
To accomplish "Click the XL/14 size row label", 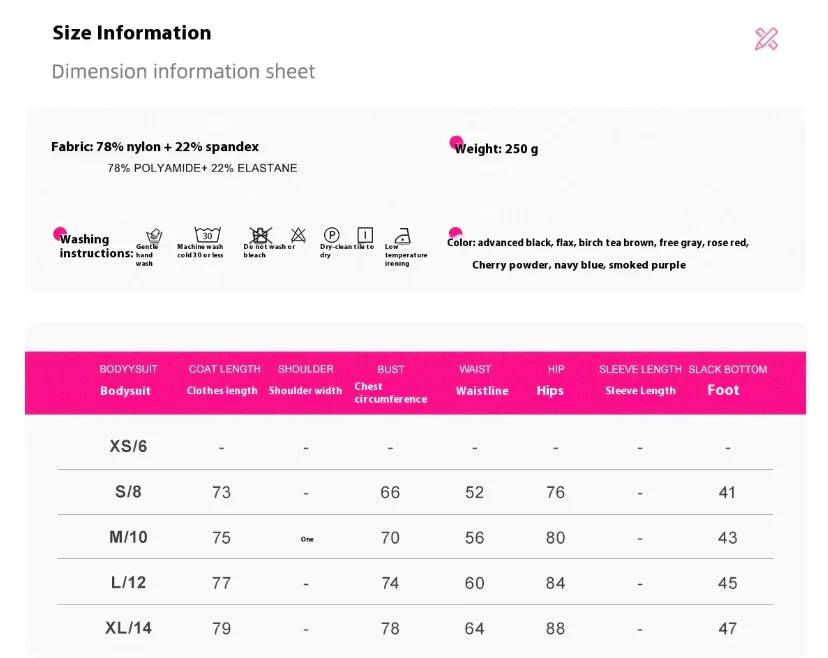I will [x=128, y=628].
